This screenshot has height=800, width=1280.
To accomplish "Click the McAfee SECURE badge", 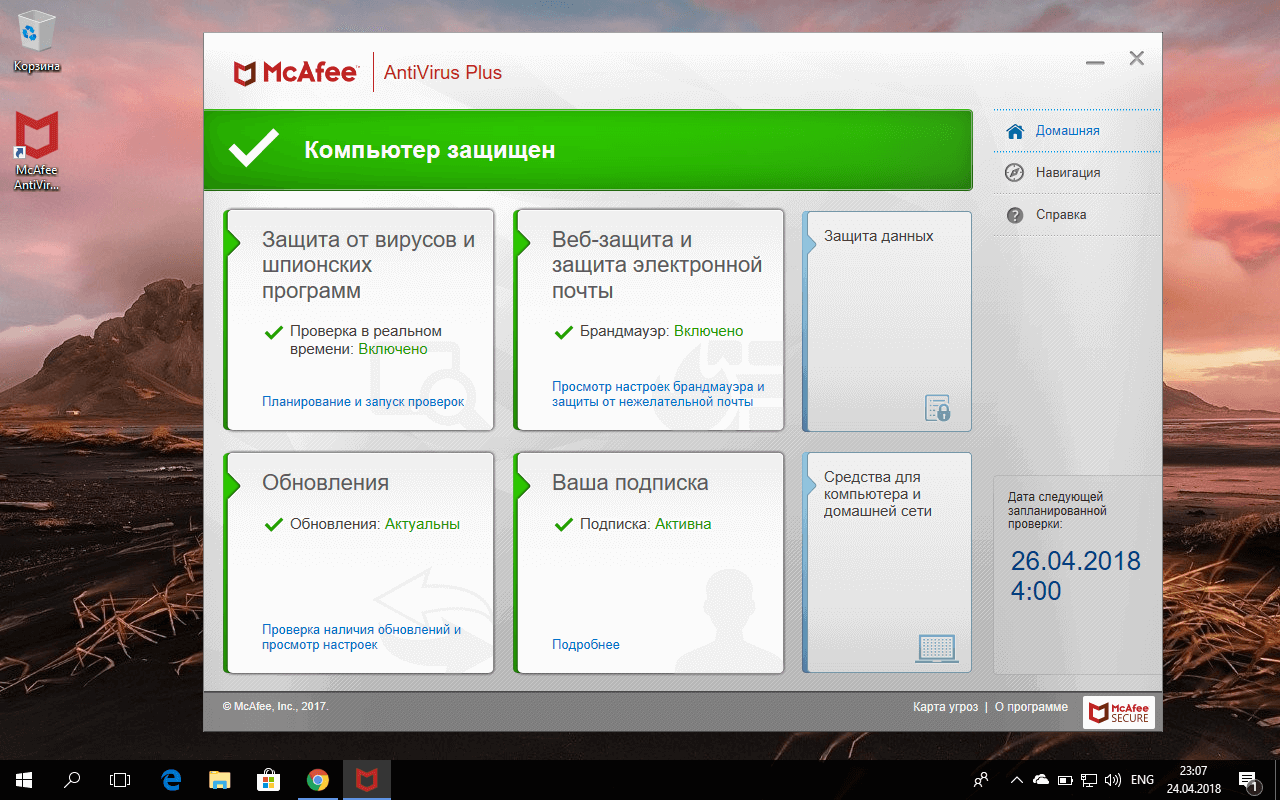I will click(1119, 712).
